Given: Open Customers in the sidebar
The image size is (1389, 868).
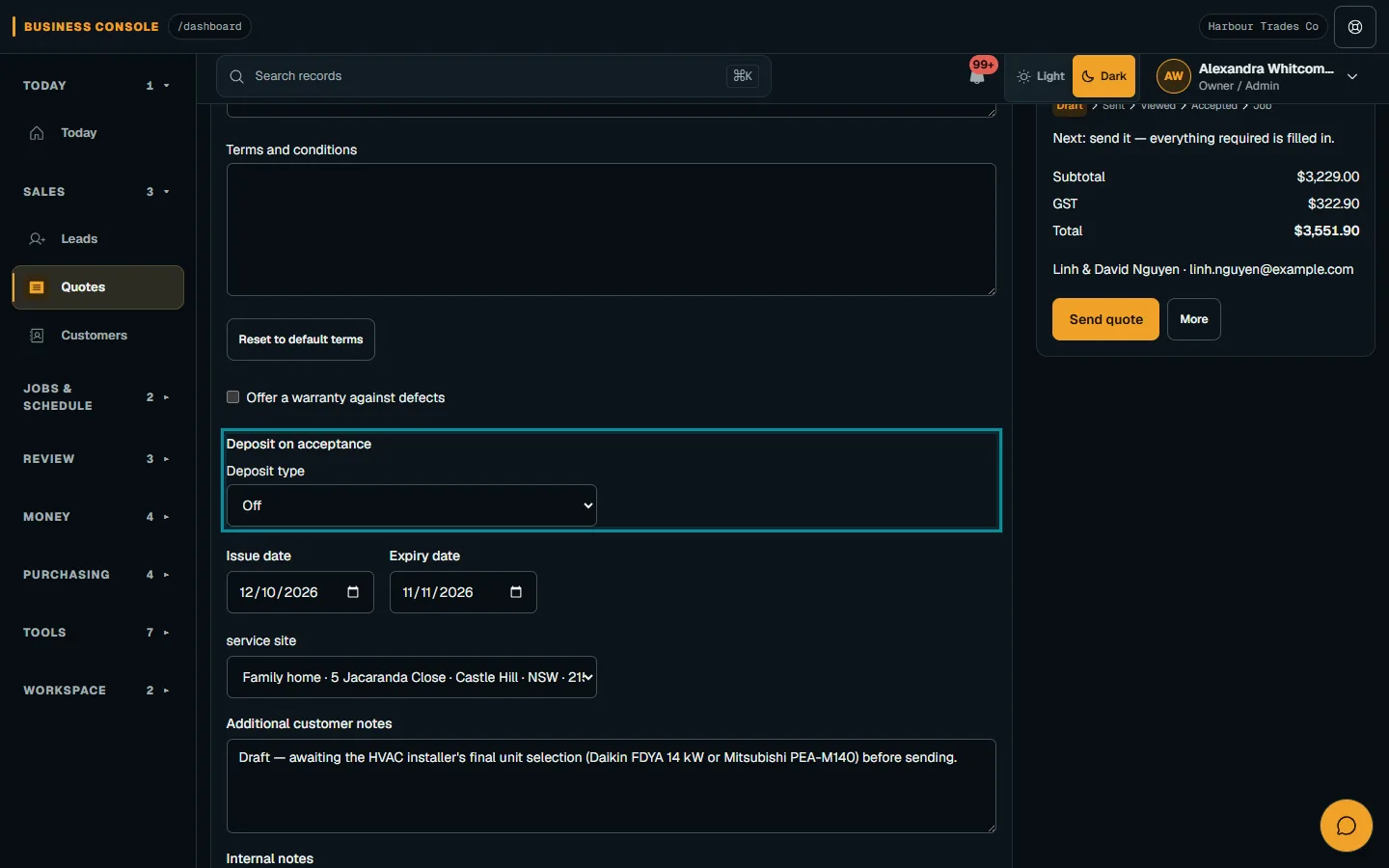Looking at the screenshot, I should (x=97, y=336).
